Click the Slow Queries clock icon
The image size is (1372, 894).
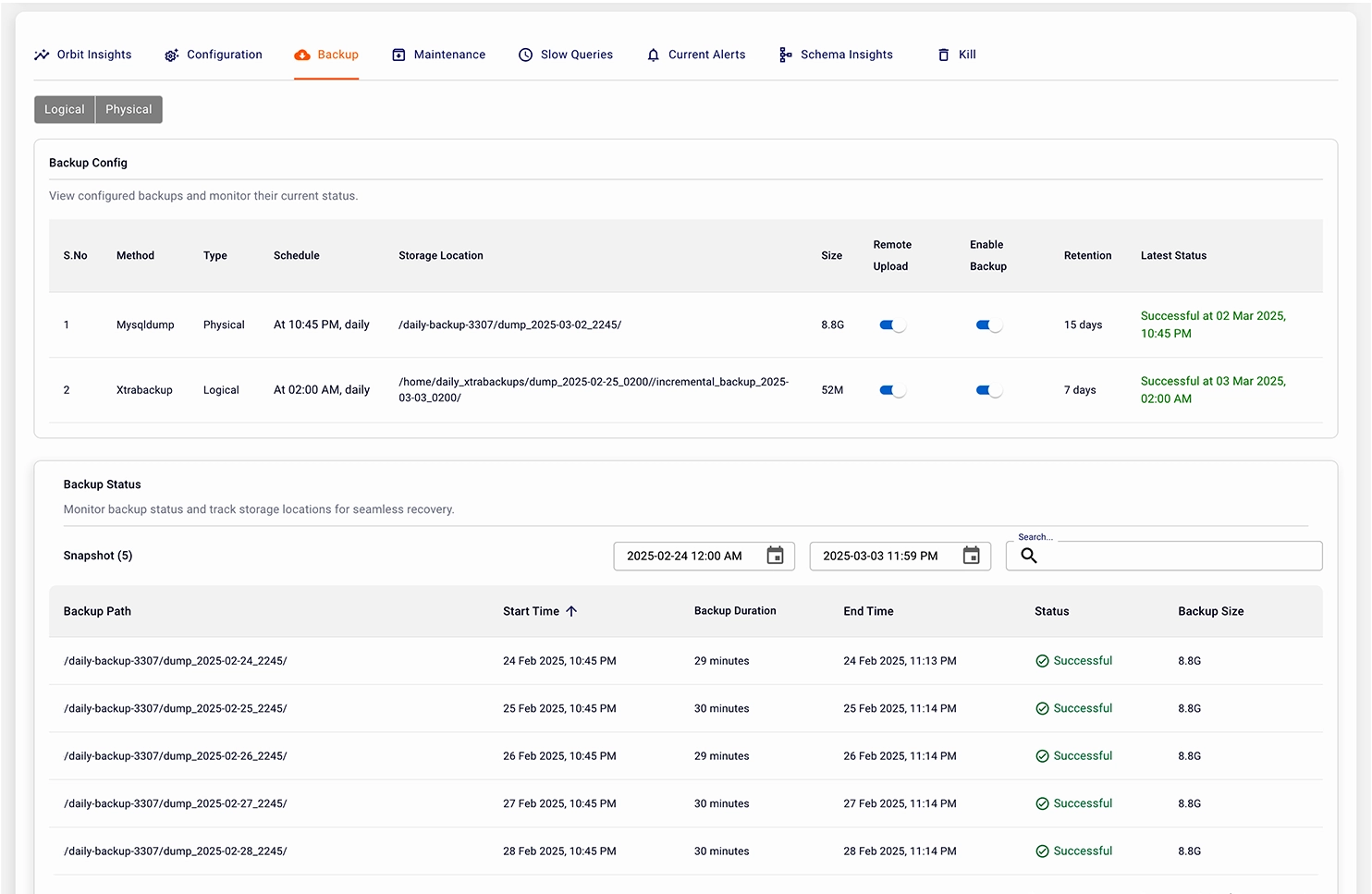click(525, 55)
